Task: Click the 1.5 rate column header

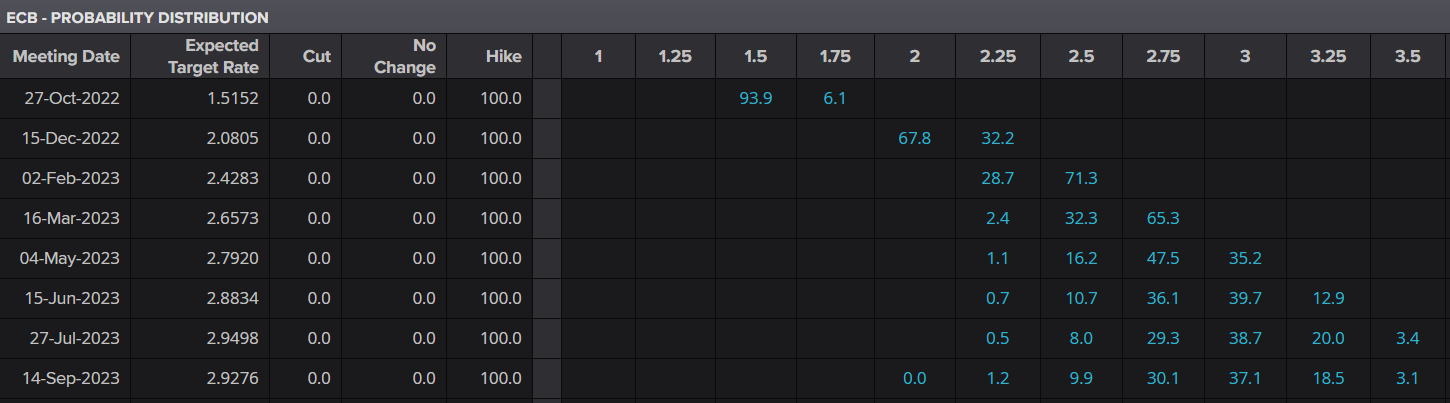Action: click(755, 57)
